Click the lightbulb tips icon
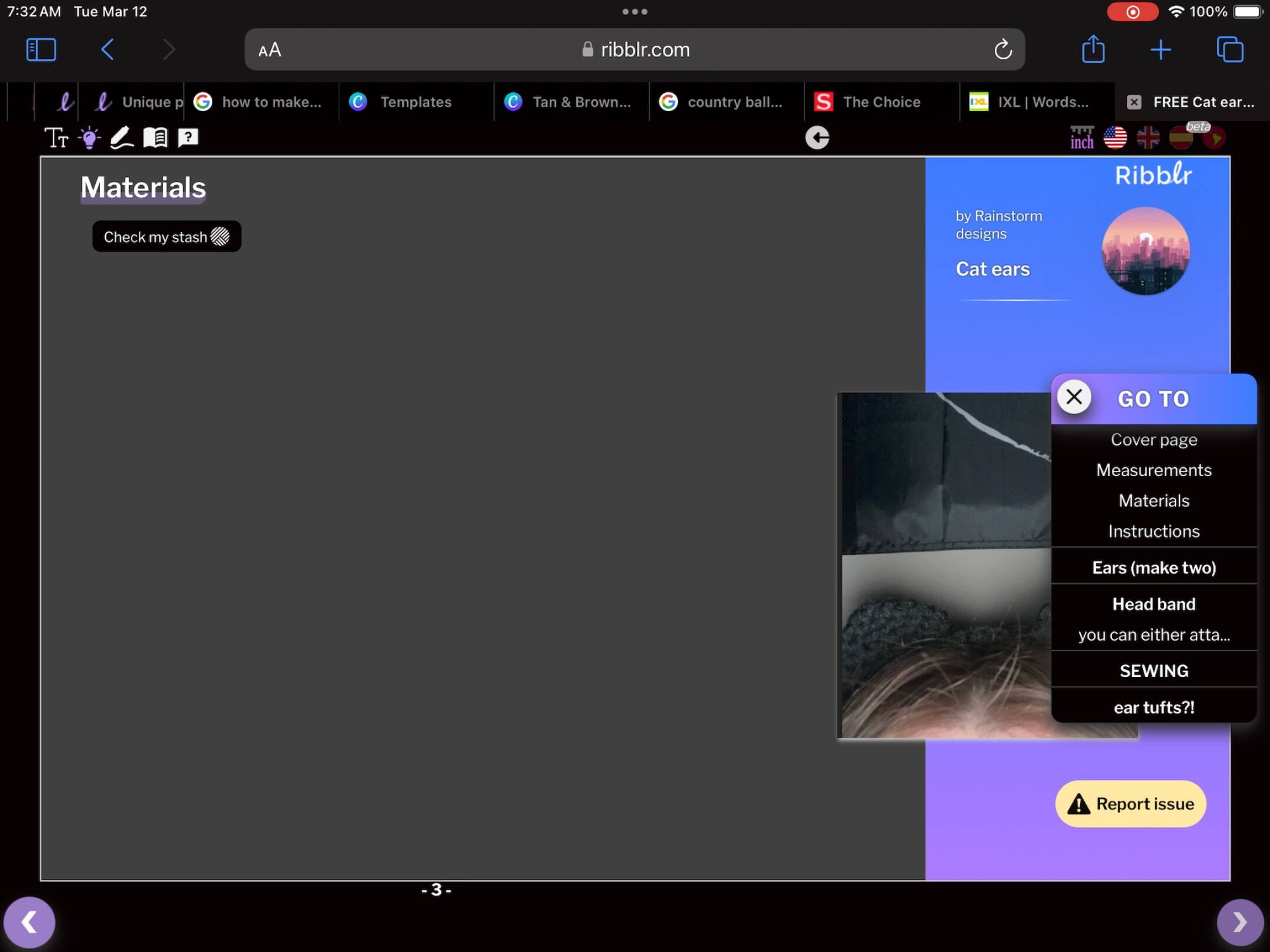This screenshot has width=1270, height=952. [x=89, y=138]
